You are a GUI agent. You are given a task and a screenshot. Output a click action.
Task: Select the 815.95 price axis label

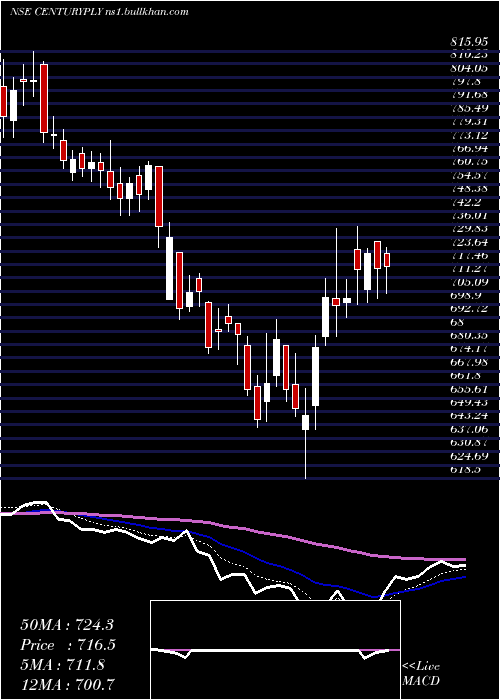coord(469,42)
